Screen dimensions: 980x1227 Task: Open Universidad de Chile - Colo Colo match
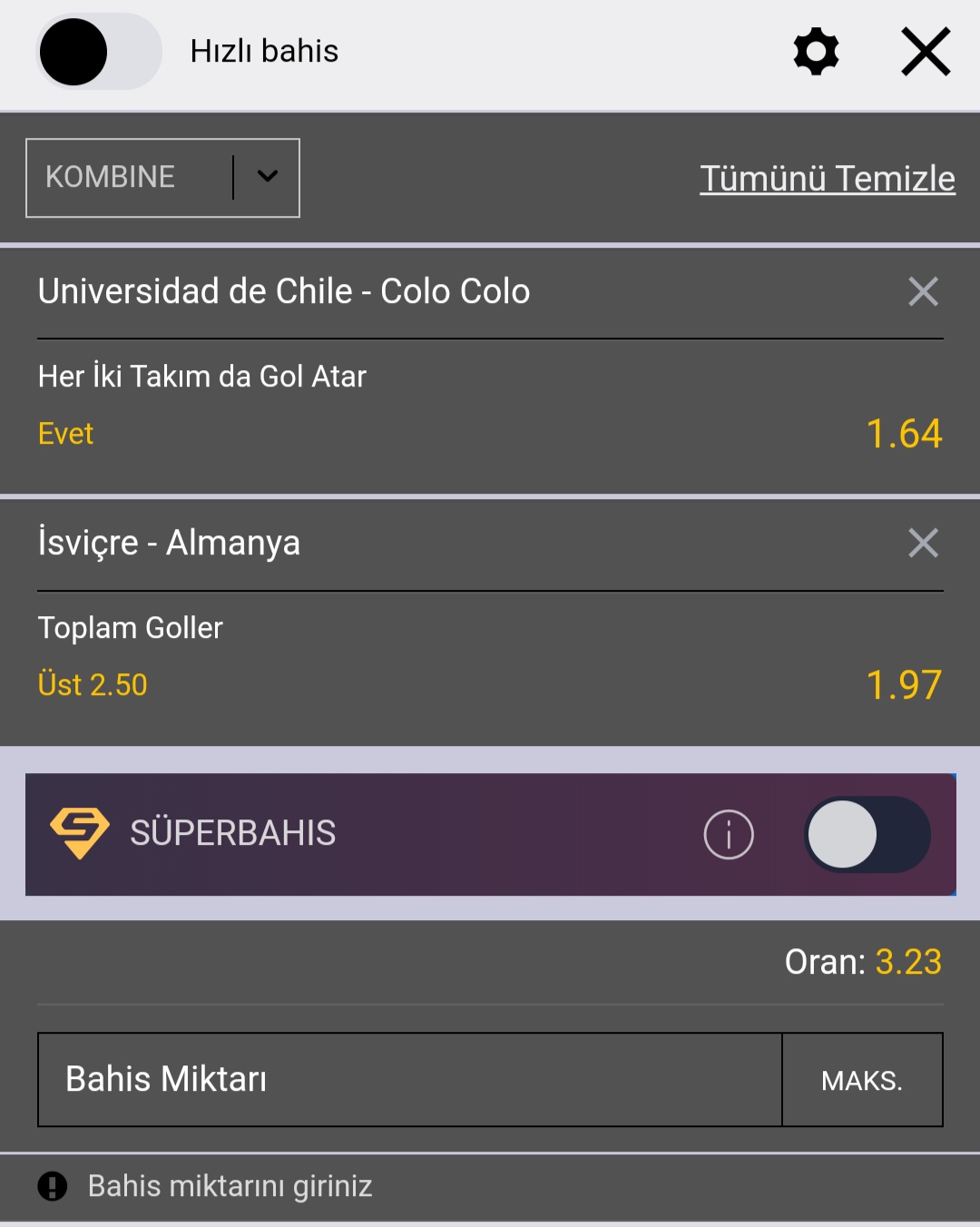tap(284, 291)
